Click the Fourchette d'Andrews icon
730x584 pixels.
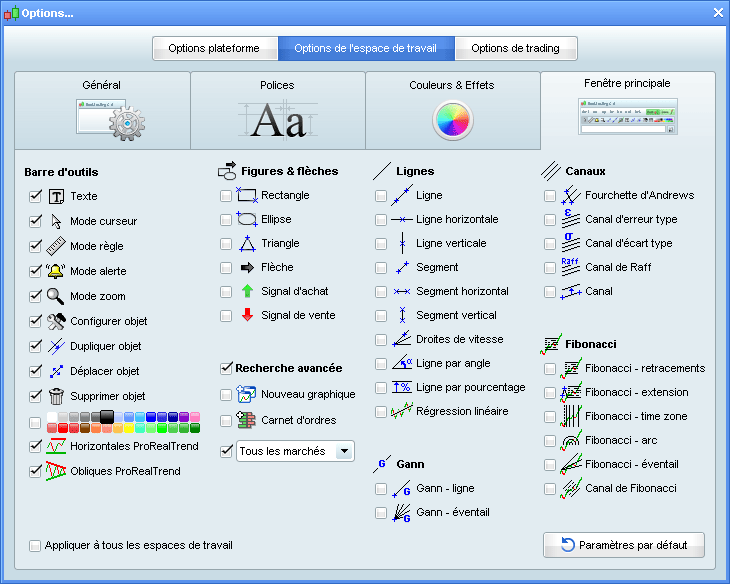[571, 195]
